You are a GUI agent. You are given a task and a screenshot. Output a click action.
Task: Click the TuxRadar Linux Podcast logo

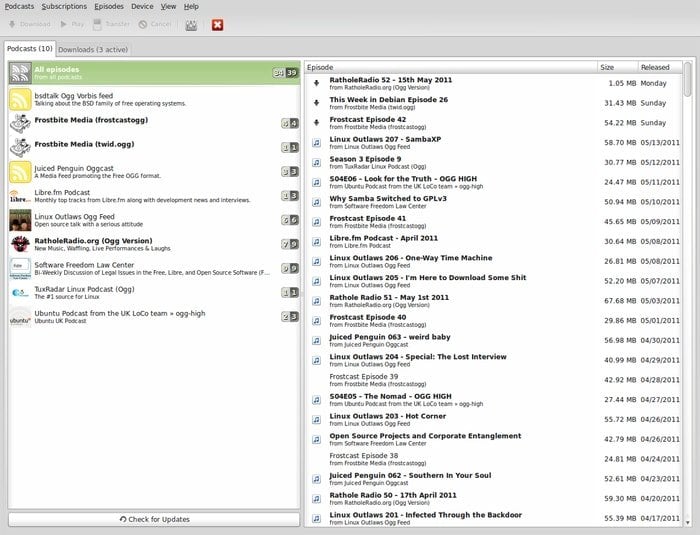click(20, 293)
